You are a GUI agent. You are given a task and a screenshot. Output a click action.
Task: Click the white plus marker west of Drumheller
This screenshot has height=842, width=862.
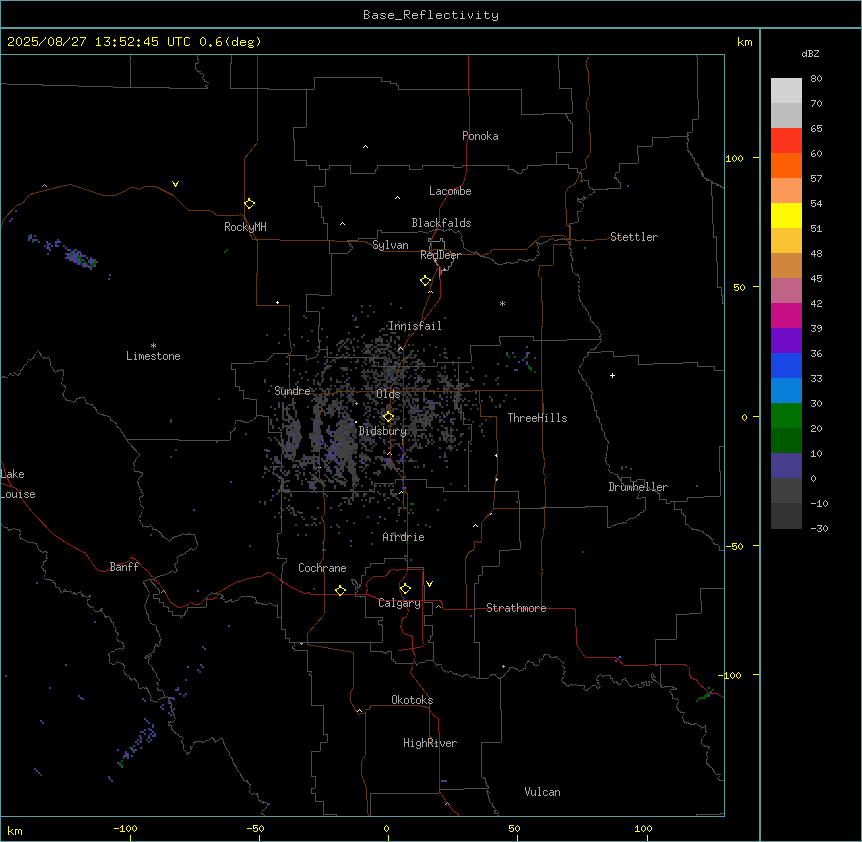coord(612,375)
